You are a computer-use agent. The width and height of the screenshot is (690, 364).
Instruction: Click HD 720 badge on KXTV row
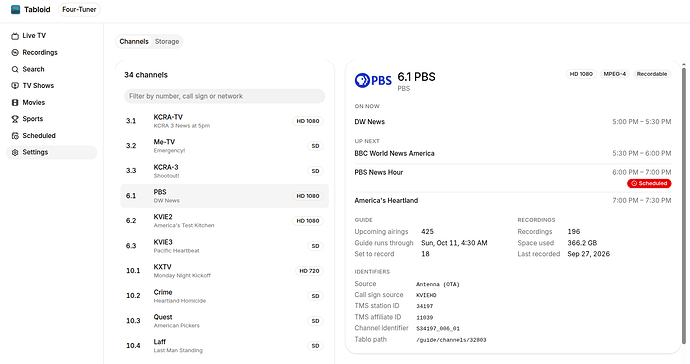coord(309,271)
